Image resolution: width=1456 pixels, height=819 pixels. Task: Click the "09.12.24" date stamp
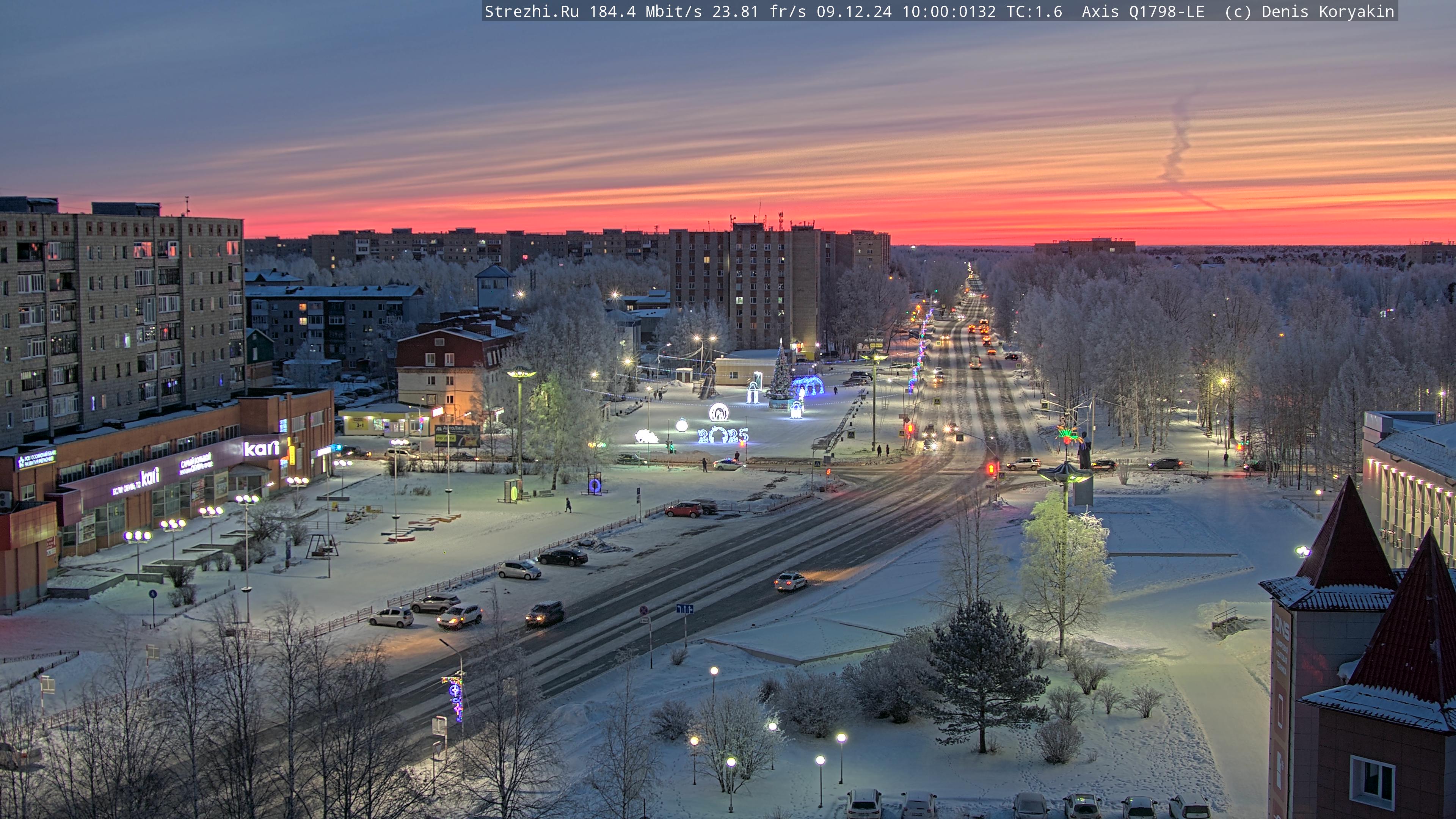click(x=854, y=12)
